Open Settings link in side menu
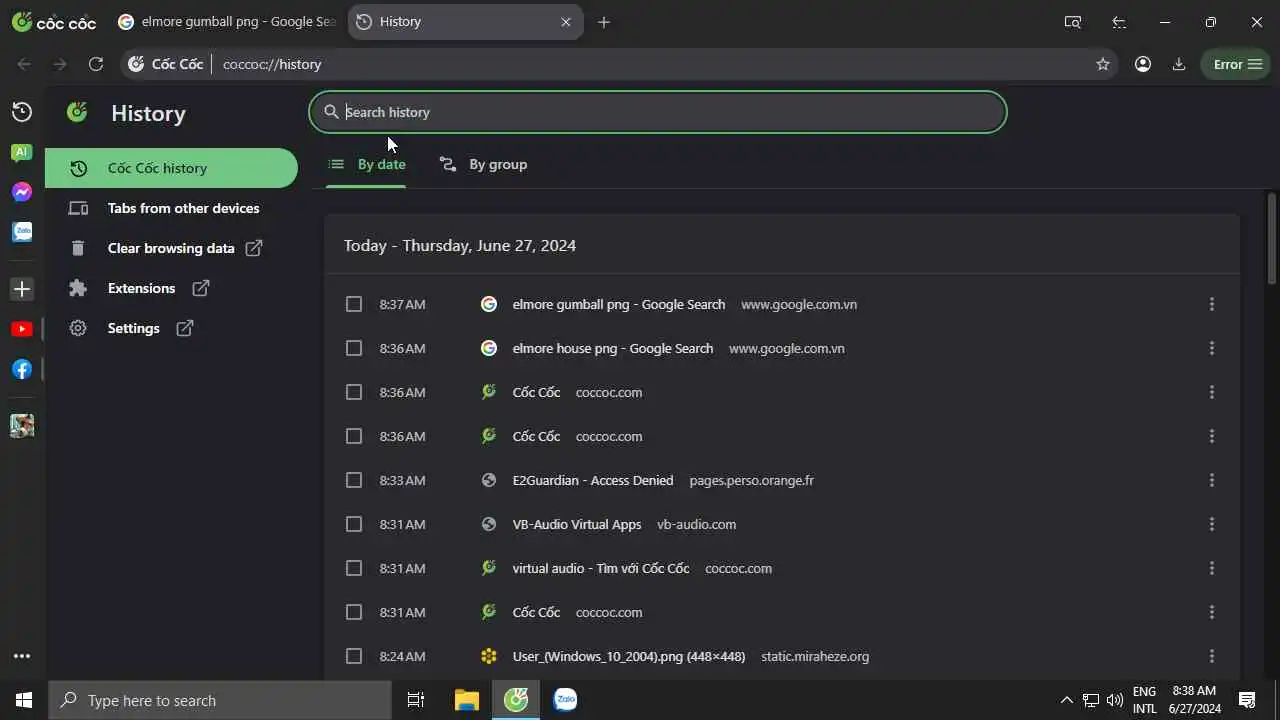Viewport: 1280px width, 720px height. [171, 328]
